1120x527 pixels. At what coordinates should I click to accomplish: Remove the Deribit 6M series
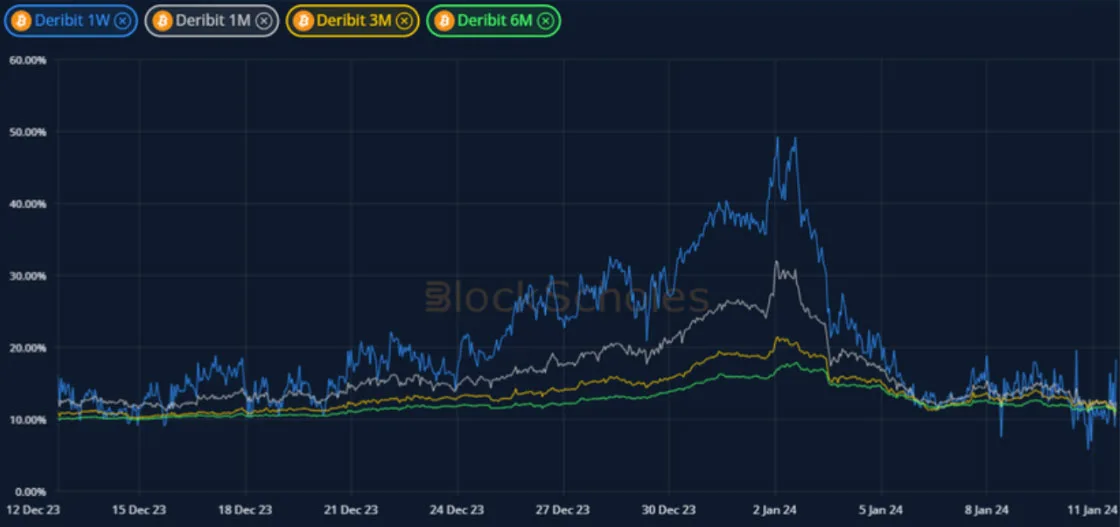(545, 21)
